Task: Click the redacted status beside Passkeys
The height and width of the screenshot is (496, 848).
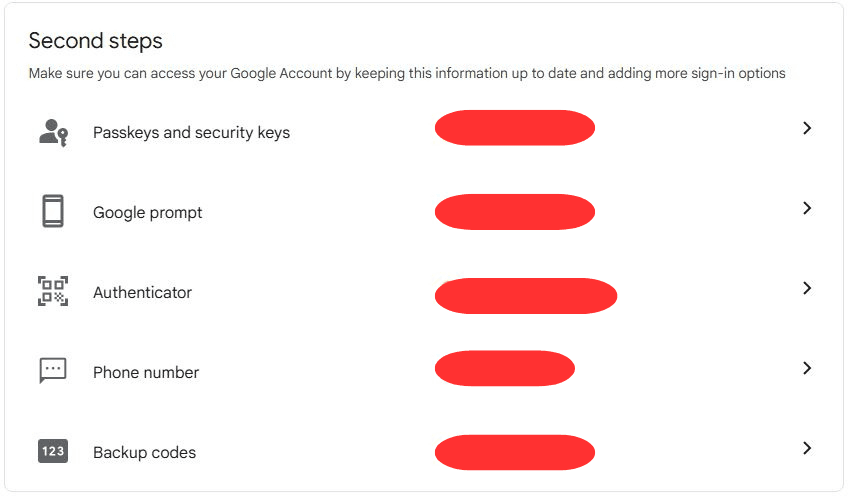Action: pos(515,128)
